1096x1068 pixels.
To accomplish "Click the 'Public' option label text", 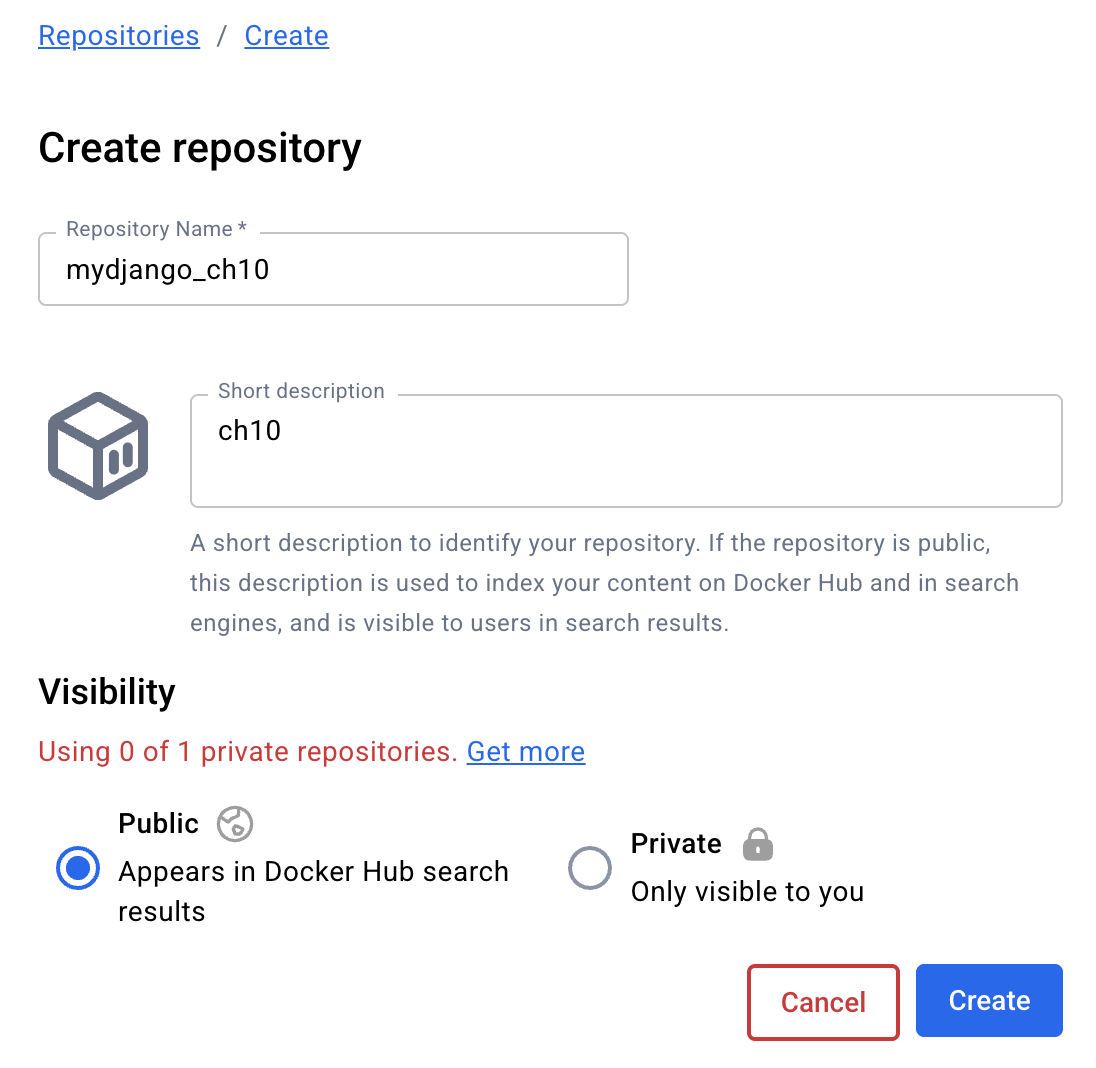I will pos(158,824).
